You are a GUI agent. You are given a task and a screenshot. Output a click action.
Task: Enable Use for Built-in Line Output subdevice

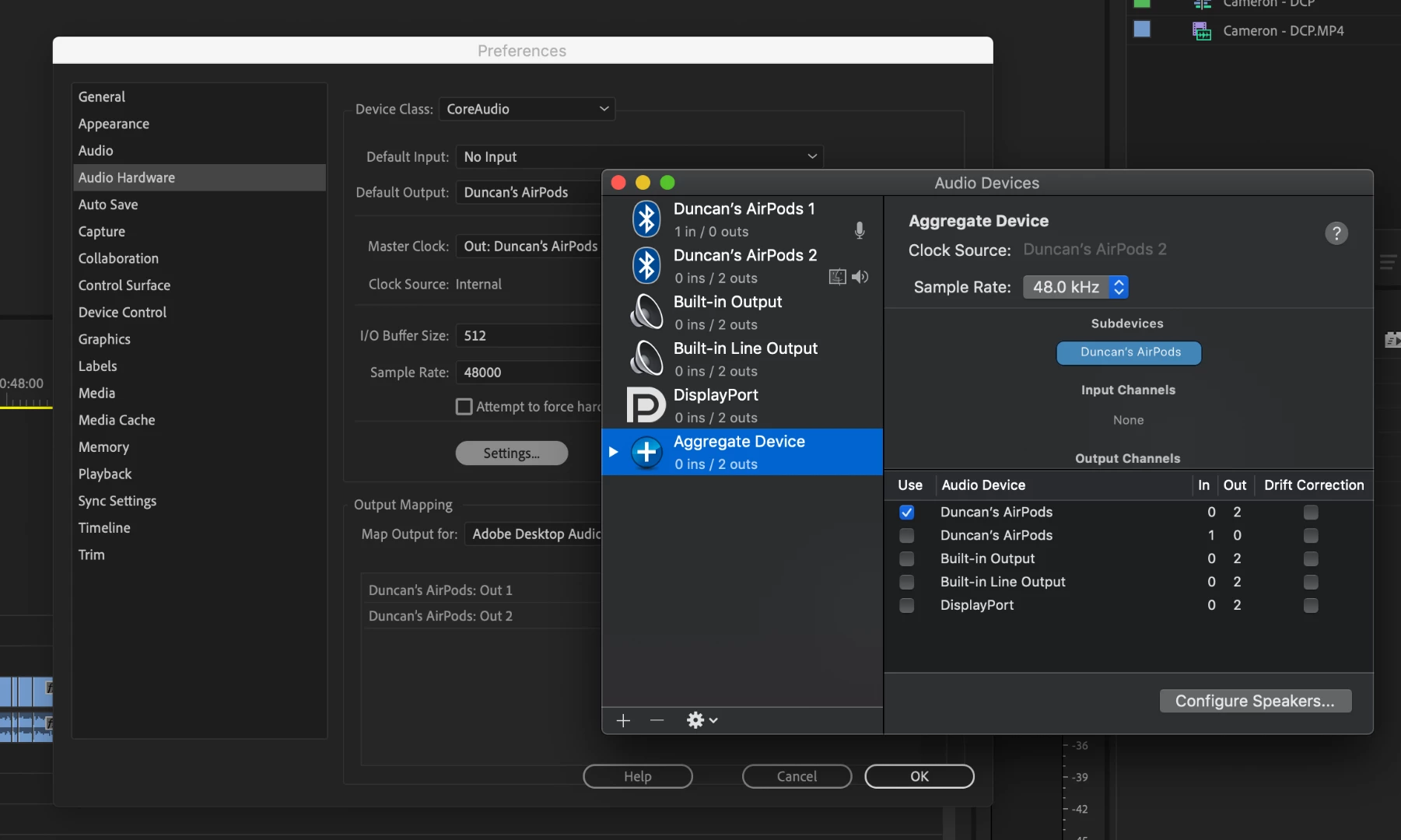coord(906,583)
